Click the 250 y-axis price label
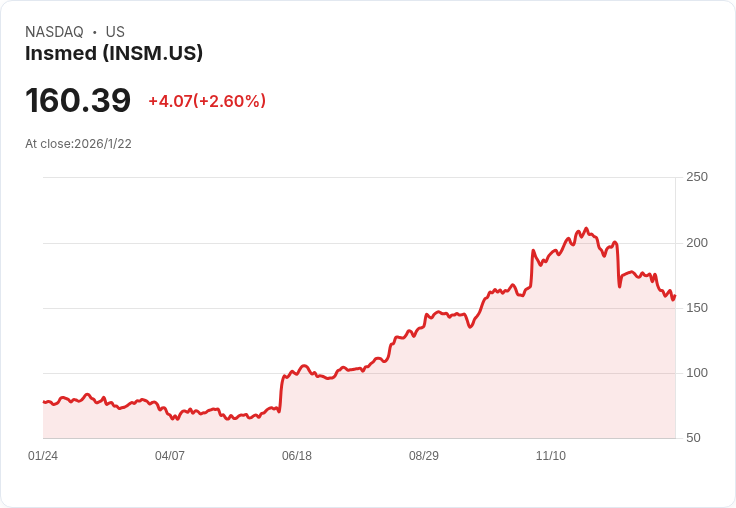This screenshot has height=508, width=736. coord(697,177)
